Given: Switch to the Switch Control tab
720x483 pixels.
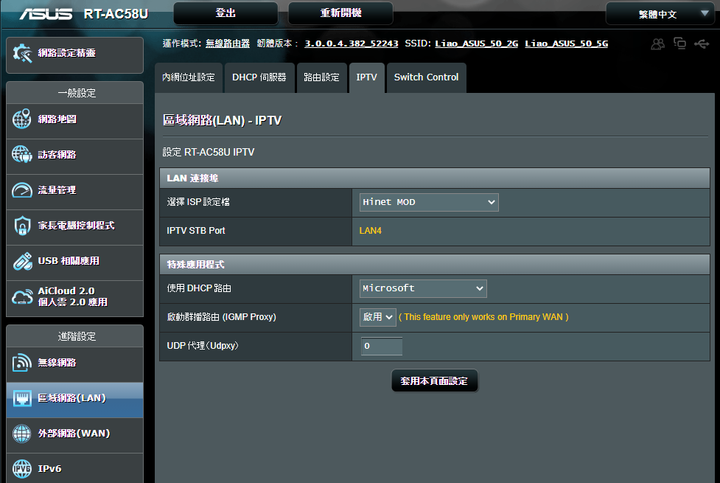Looking at the screenshot, I should pos(426,78).
